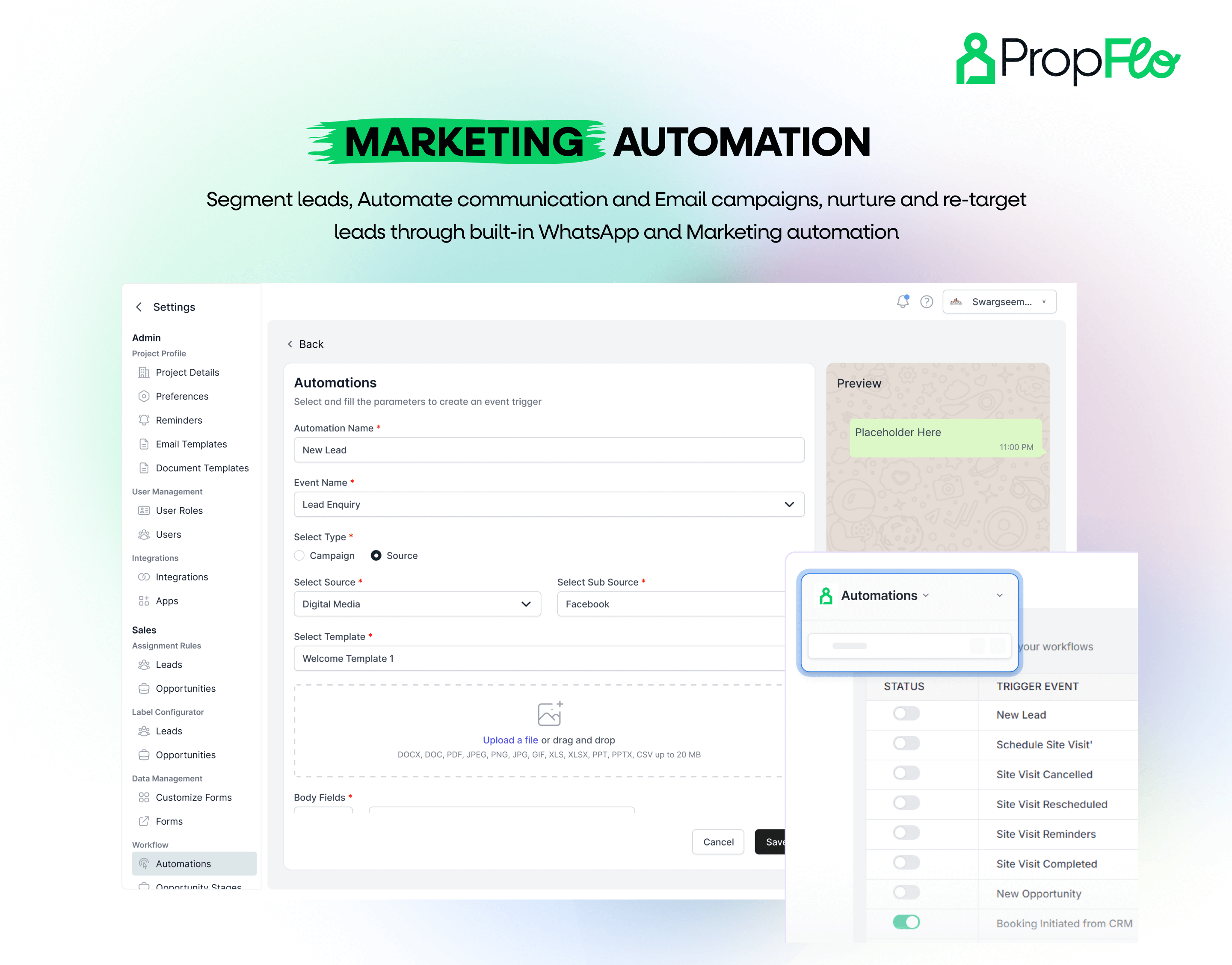Open the Swargseem project selector dropdown

click(x=999, y=302)
